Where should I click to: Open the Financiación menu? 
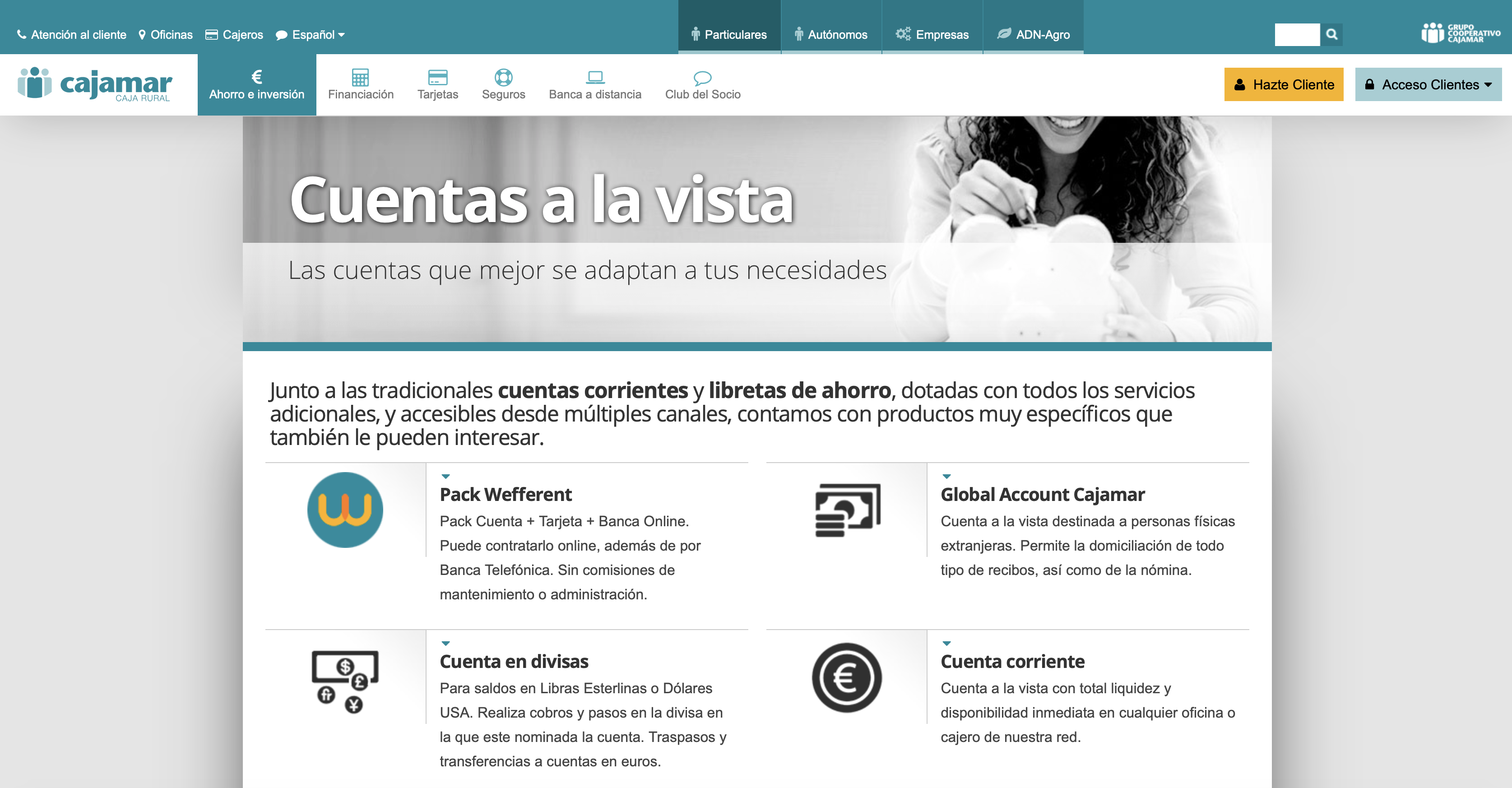[360, 84]
